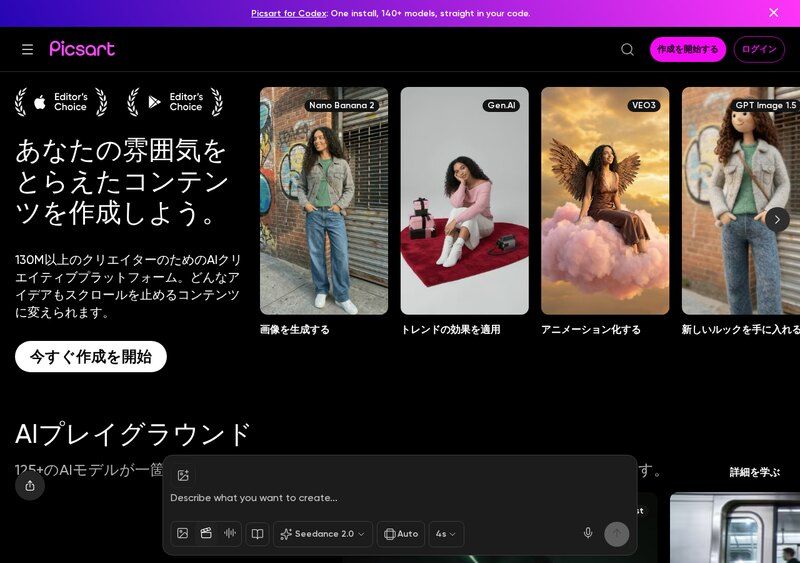
Task: Click the AIプレイグラウンド heading
Action: (x=133, y=434)
